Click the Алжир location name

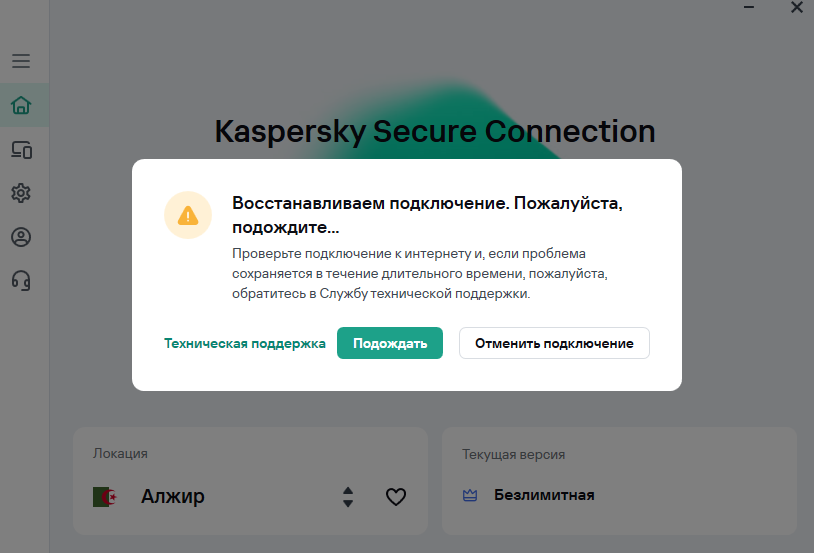point(173,497)
